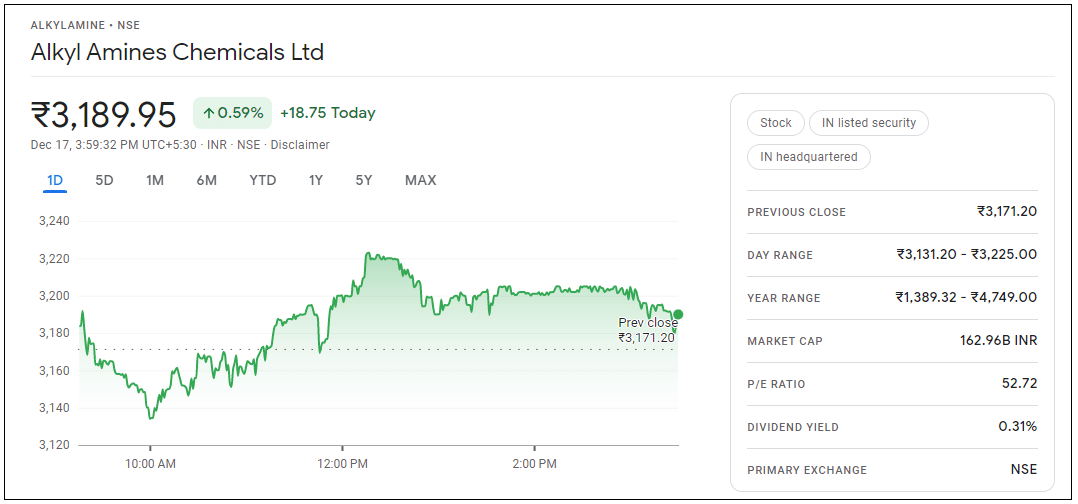
Task: Click the Stock category chip
Action: coord(775,123)
